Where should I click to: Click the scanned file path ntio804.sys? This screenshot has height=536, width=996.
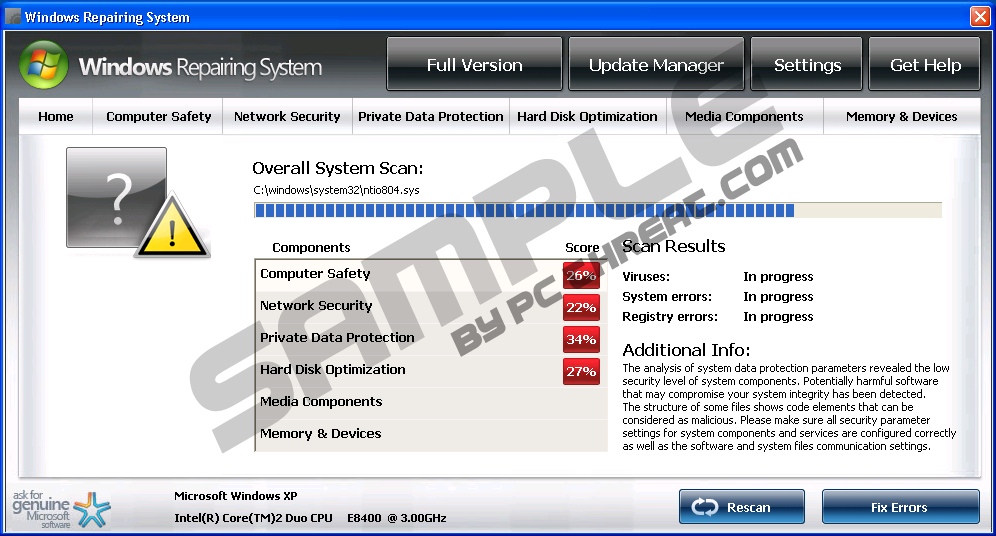336,190
